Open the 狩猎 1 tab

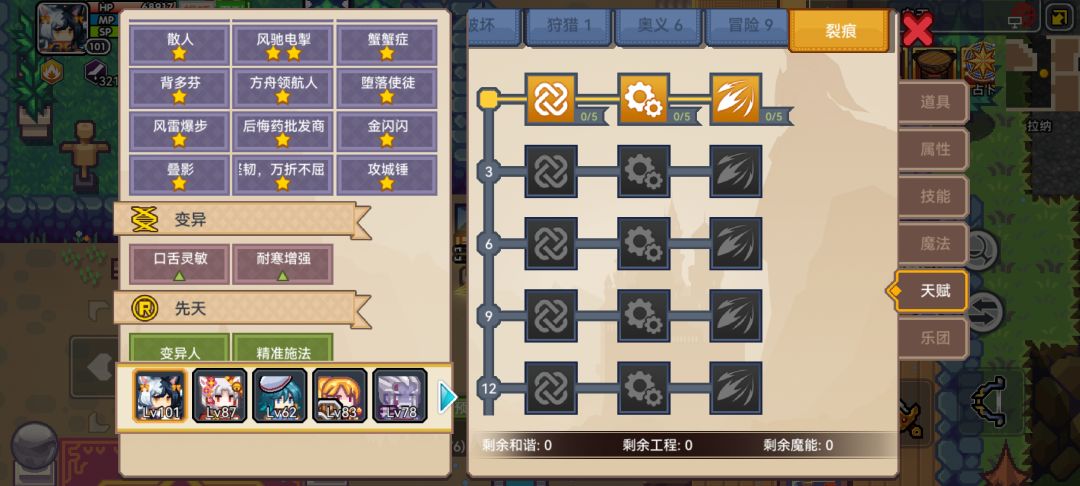[568, 27]
